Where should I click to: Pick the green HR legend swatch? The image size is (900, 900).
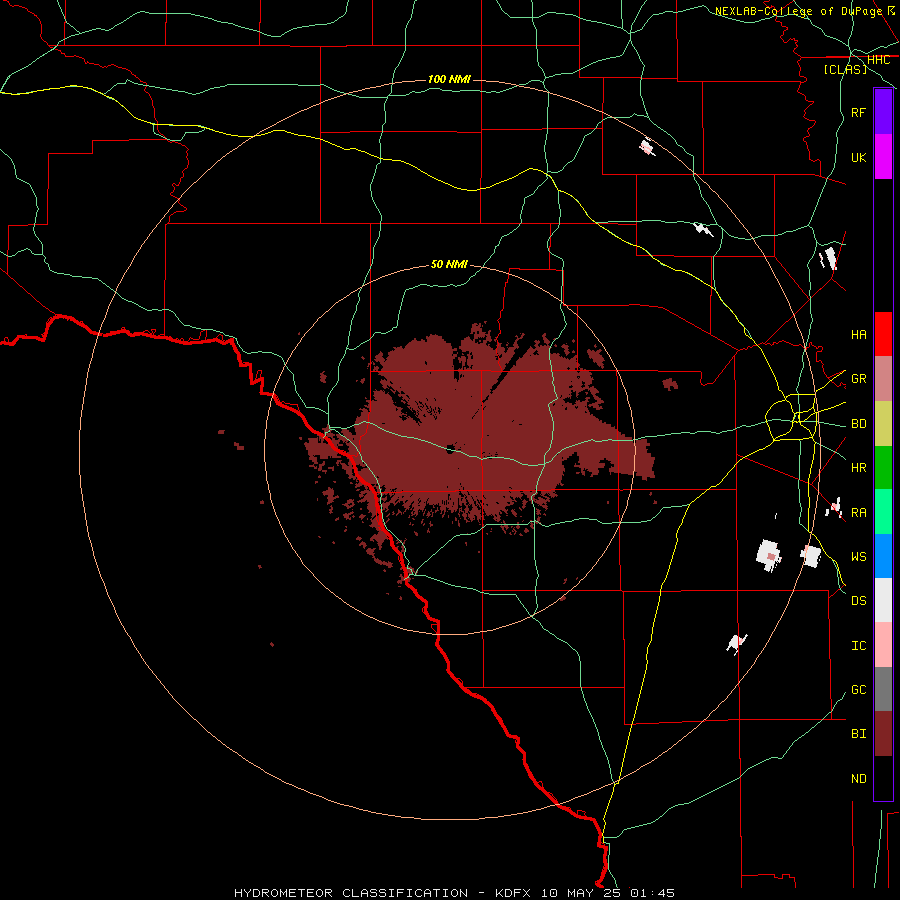click(x=883, y=467)
